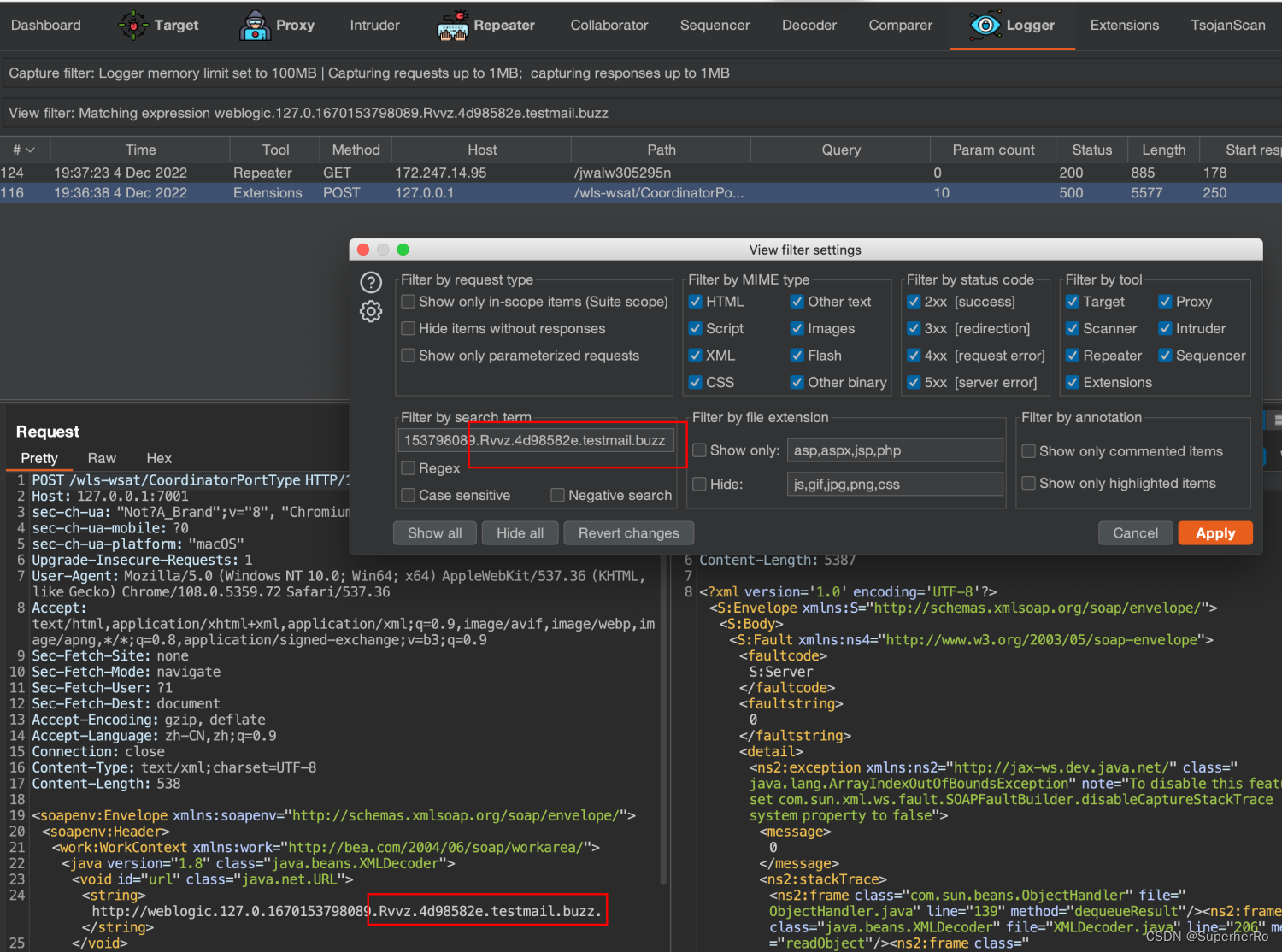
Task: Click the Show all button
Action: [x=435, y=533]
